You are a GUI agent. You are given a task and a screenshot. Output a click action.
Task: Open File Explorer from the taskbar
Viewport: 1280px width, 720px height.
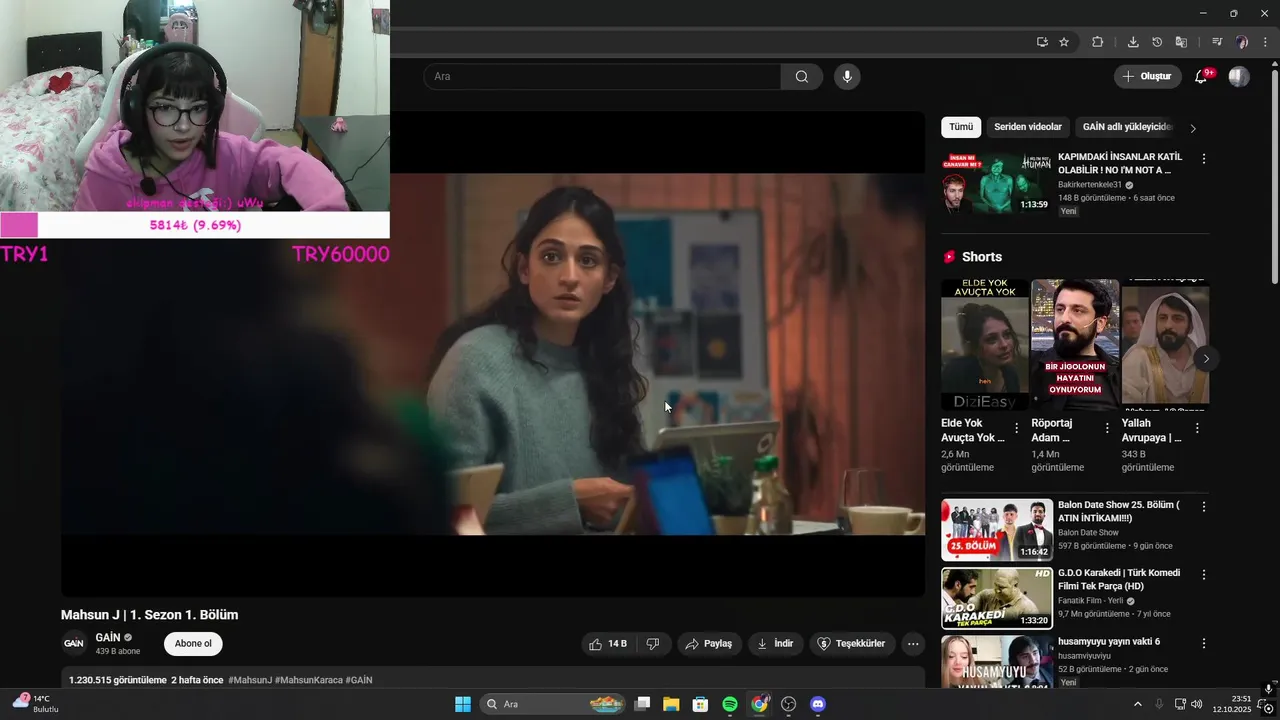(x=671, y=704)
